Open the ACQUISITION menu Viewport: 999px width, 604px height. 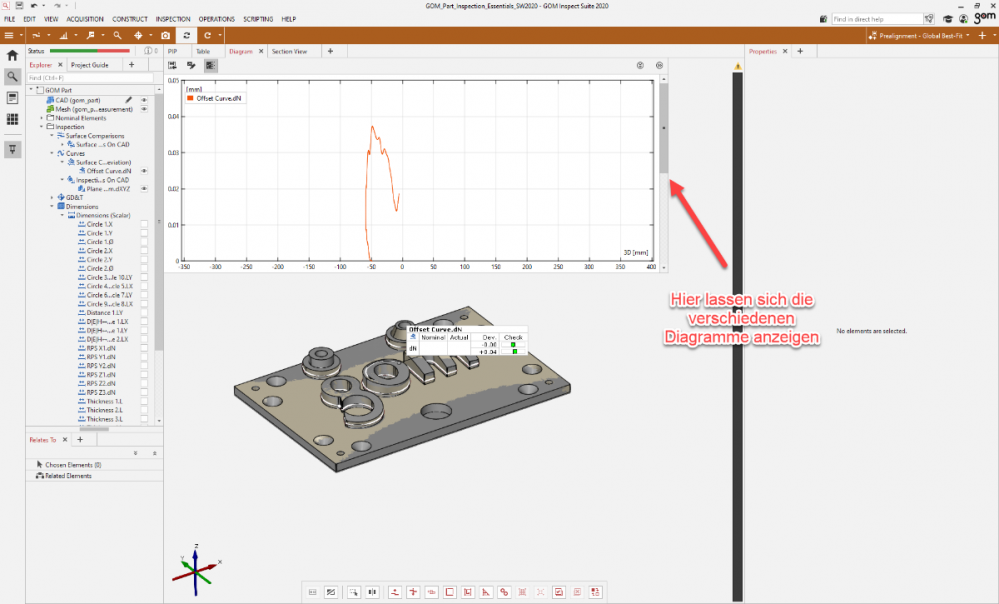click(85, 19)
